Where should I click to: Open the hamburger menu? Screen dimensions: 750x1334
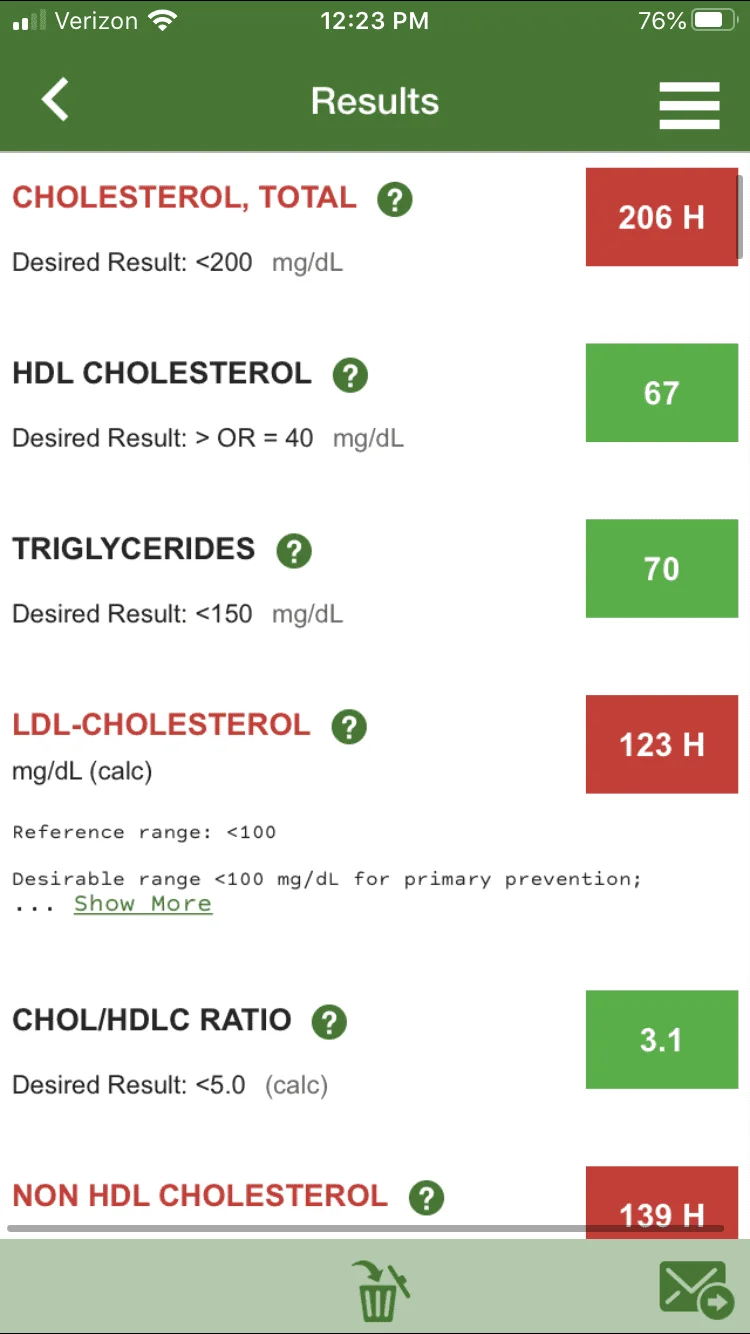pyautogui.click(x=689, y=104)
